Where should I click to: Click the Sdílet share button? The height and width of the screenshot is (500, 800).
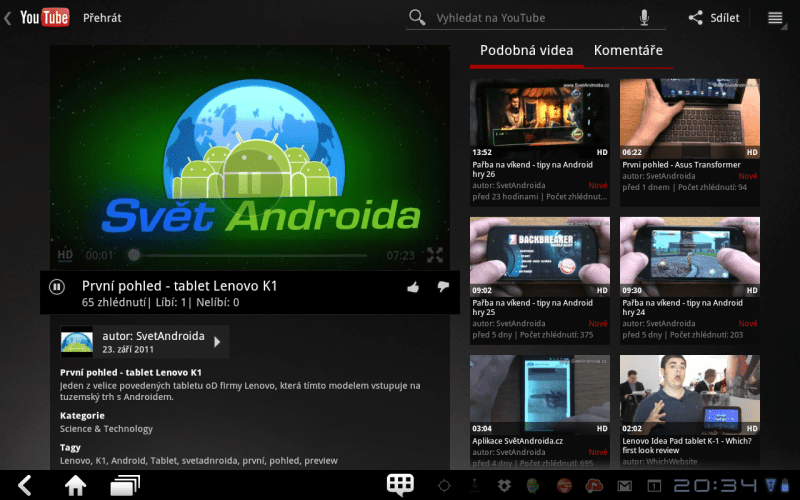[x=714, y=18]
